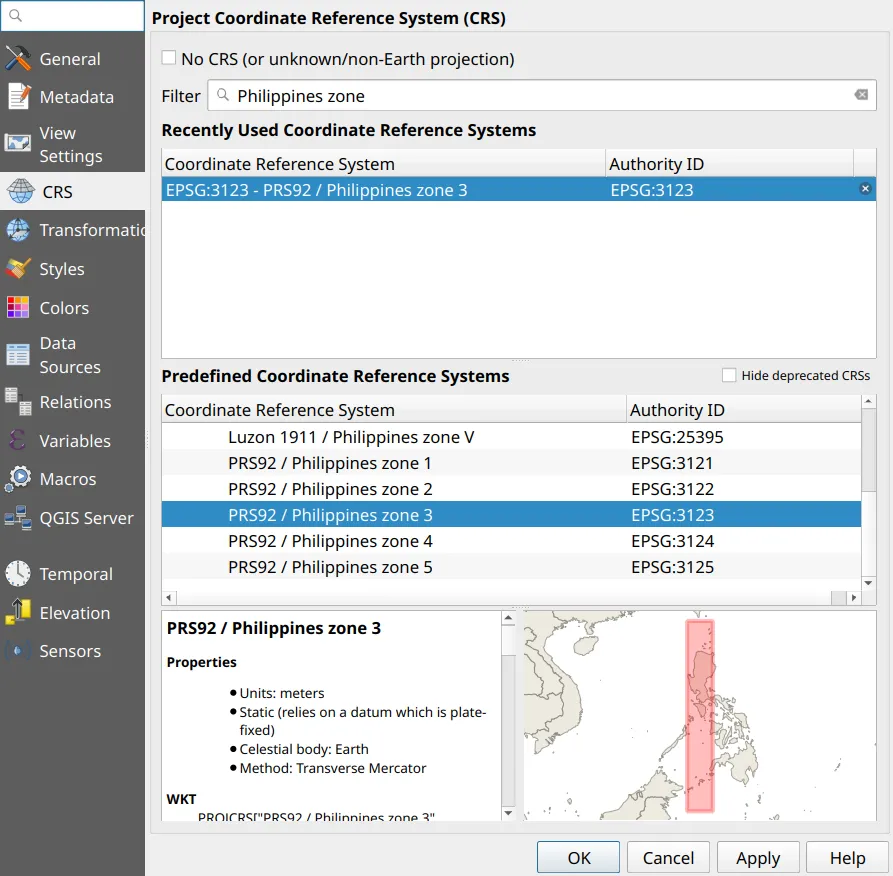The height and width of the screenshot is (876, 893).
Task: Click EPSG:25395 authority ID cell
Action: (677, 437)
